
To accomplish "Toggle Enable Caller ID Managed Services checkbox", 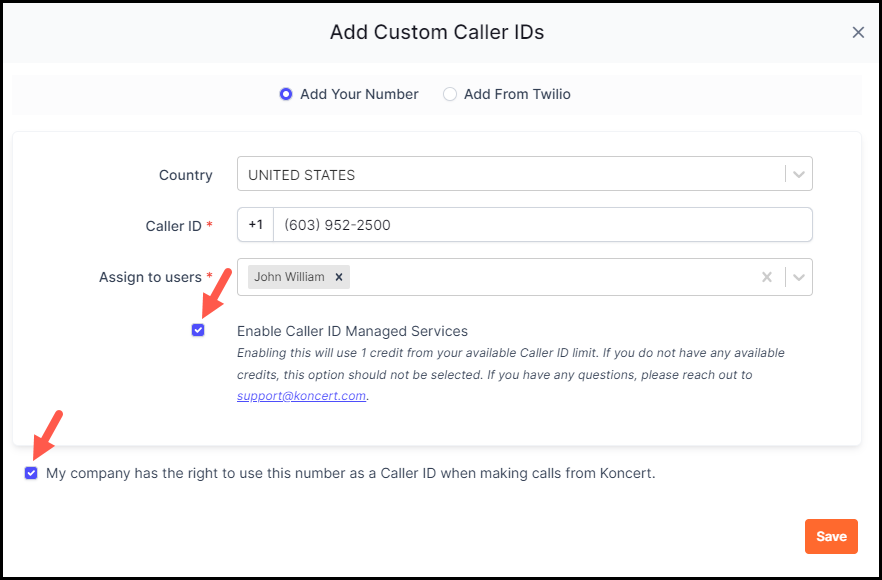I will coord(198,330).
